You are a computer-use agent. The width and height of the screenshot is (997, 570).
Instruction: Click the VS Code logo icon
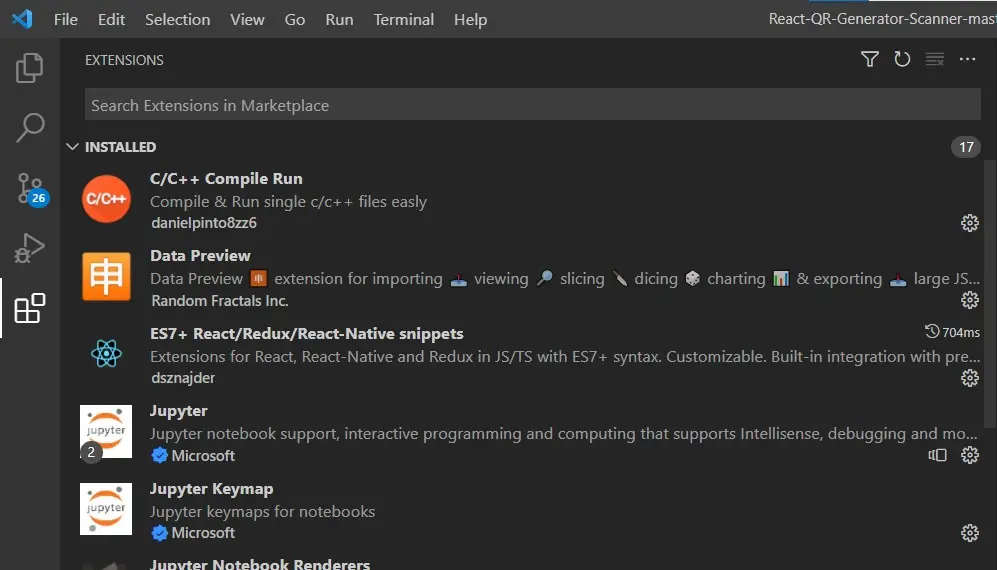[22, 19]
